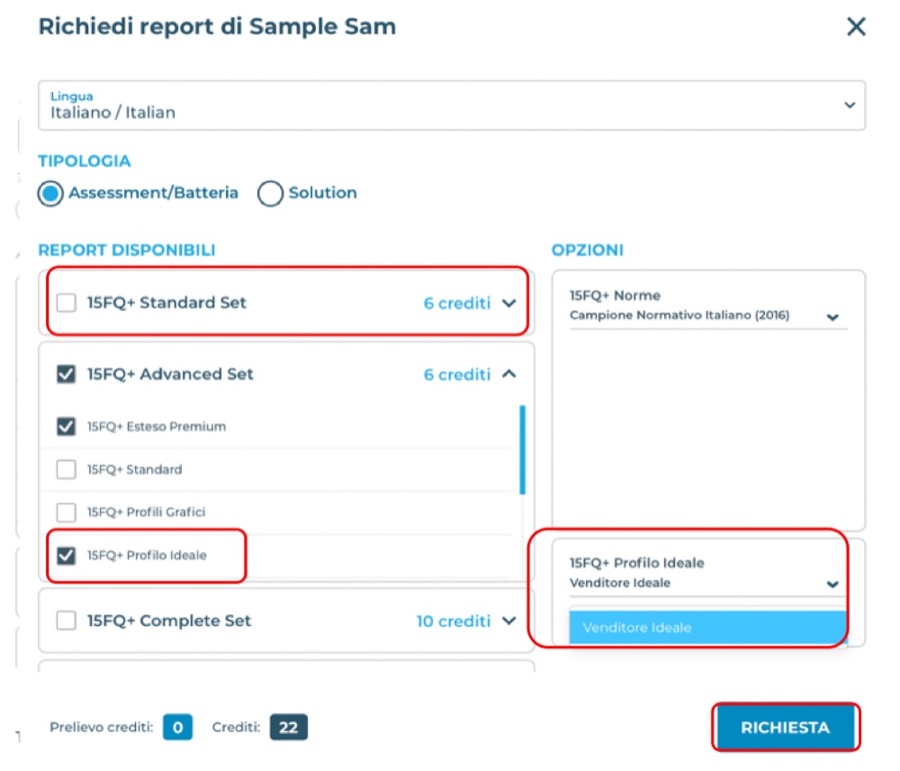Click the 6 crediti text for Standard Set
The width and height of the screenshot is (900, 771).
click(457, 303)
